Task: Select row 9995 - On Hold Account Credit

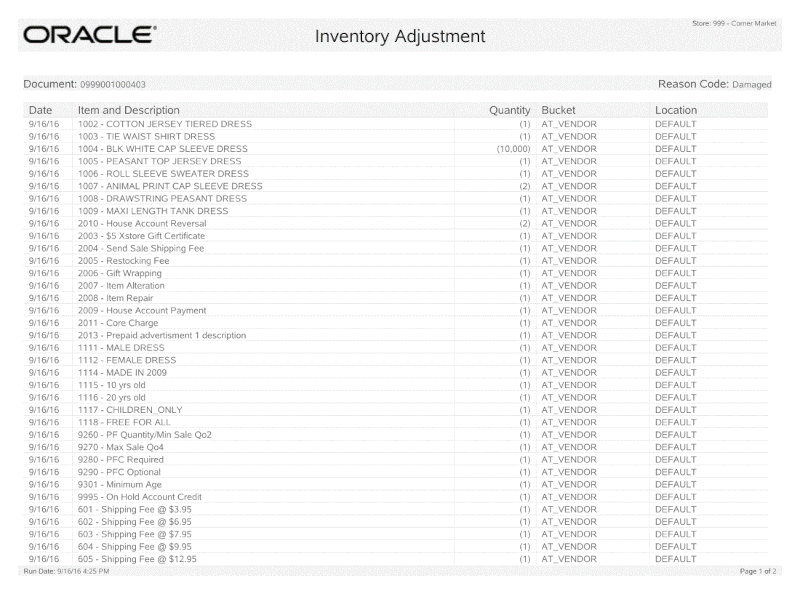Action: tap(395, 497)
